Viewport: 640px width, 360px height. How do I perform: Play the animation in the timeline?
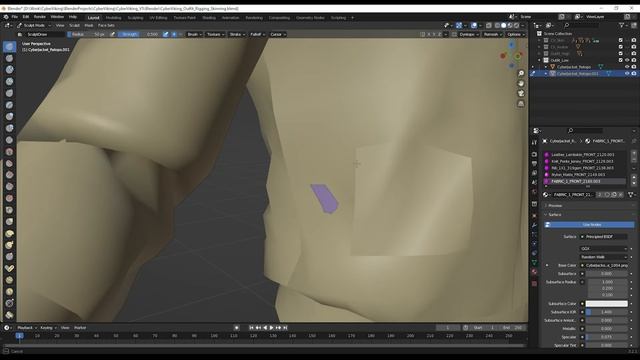271,328
